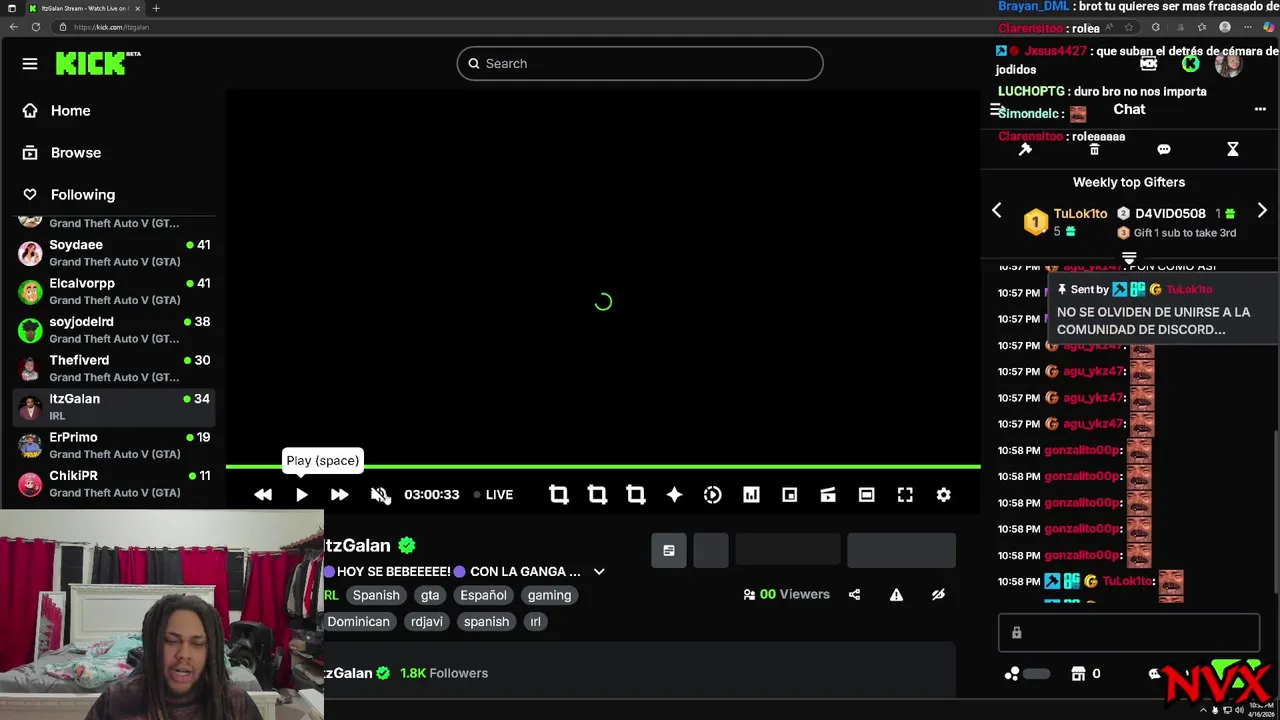Open soyjodelrd channel in sidebar
This screenshot has width=1280, height=720.
(114, 330)
